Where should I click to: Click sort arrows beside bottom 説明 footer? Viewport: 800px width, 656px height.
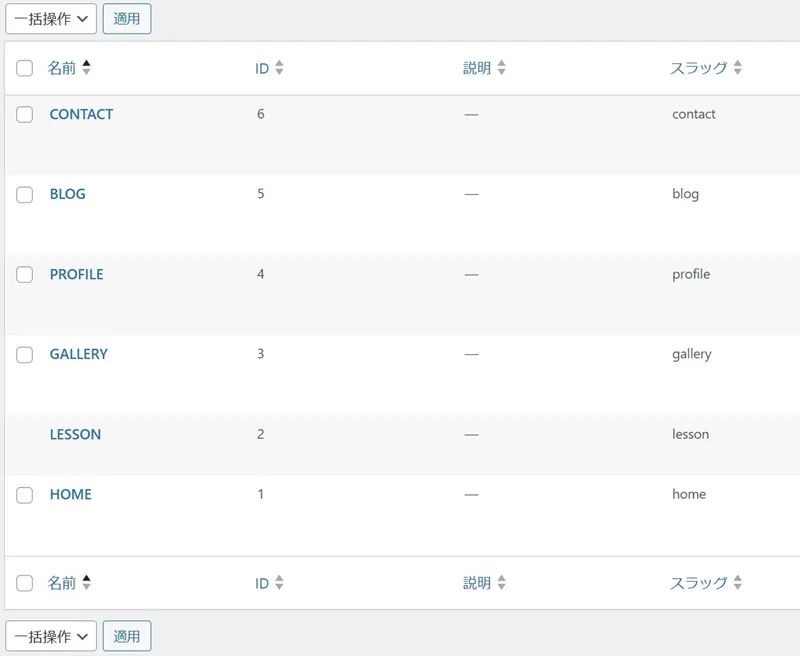(x=501, y=582)
